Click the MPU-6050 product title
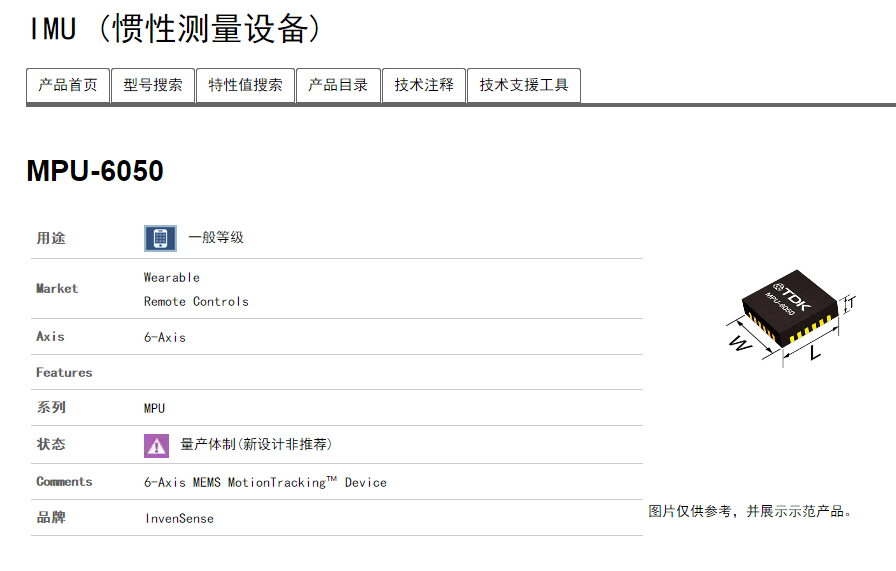Screen dimensions: 896x571 coord(95,171)
